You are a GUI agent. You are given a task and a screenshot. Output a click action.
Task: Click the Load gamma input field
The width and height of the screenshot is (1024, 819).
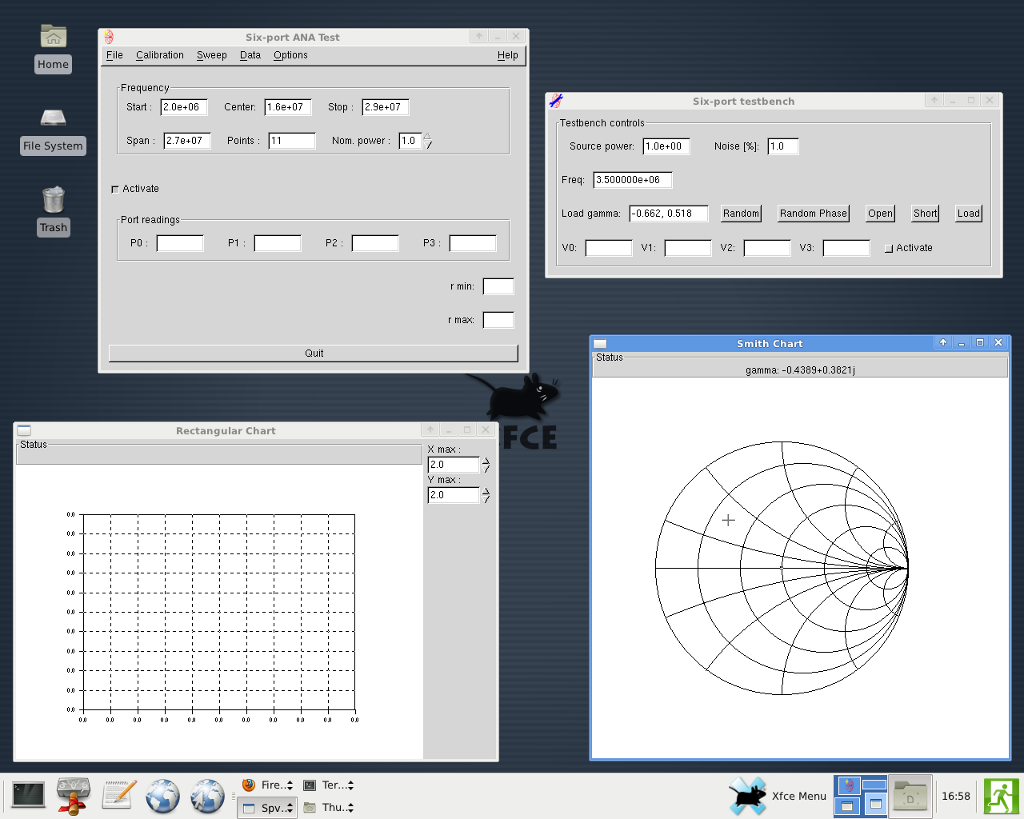668,213
